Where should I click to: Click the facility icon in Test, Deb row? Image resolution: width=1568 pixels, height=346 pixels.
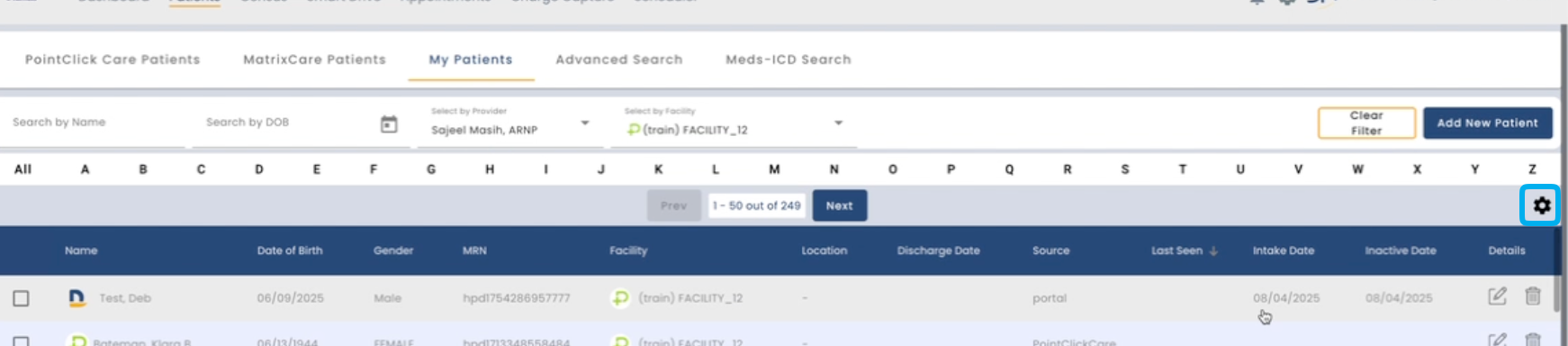[x=620, y=297]
